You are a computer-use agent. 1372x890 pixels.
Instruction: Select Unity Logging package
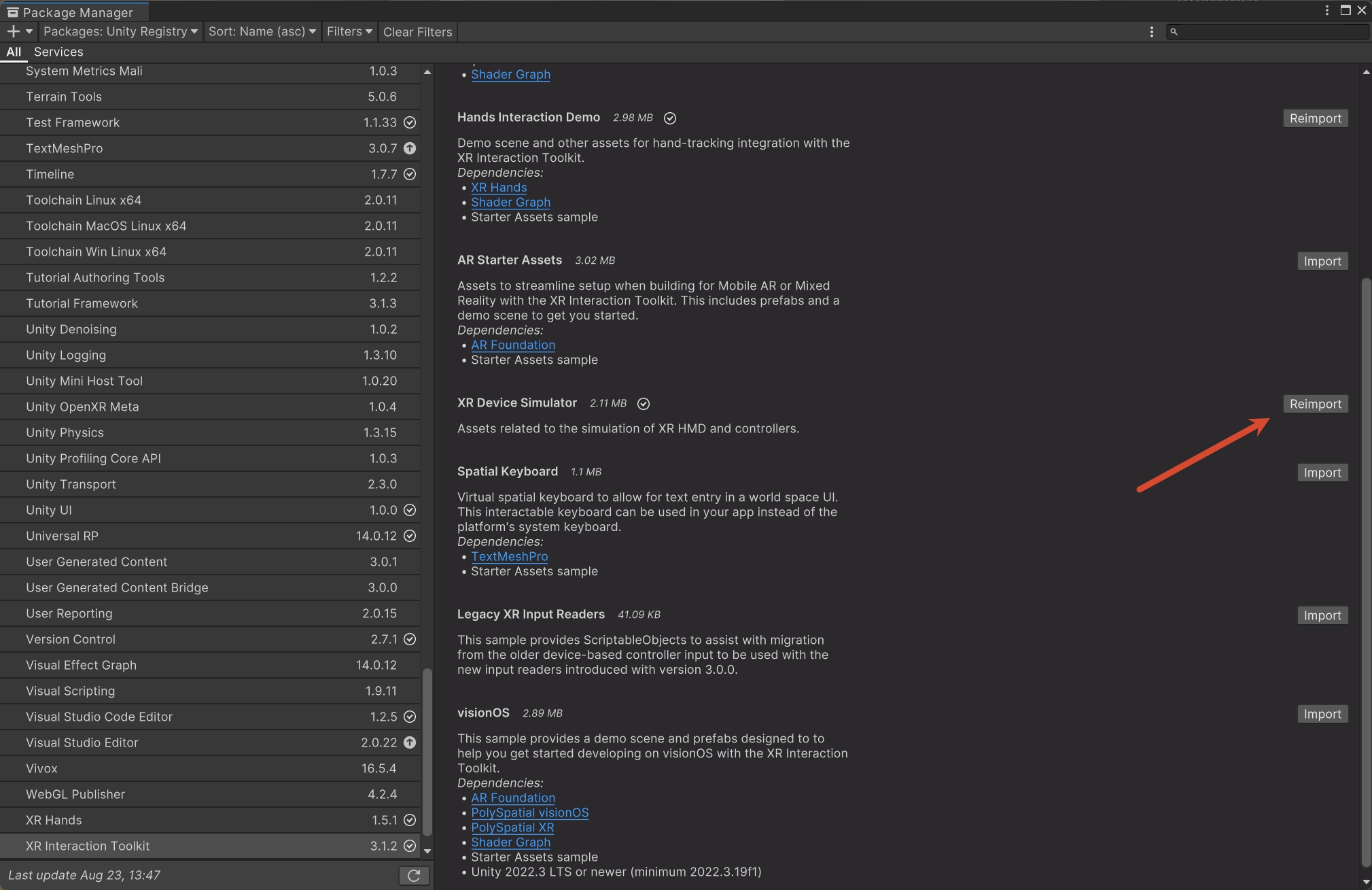point(210,355)
